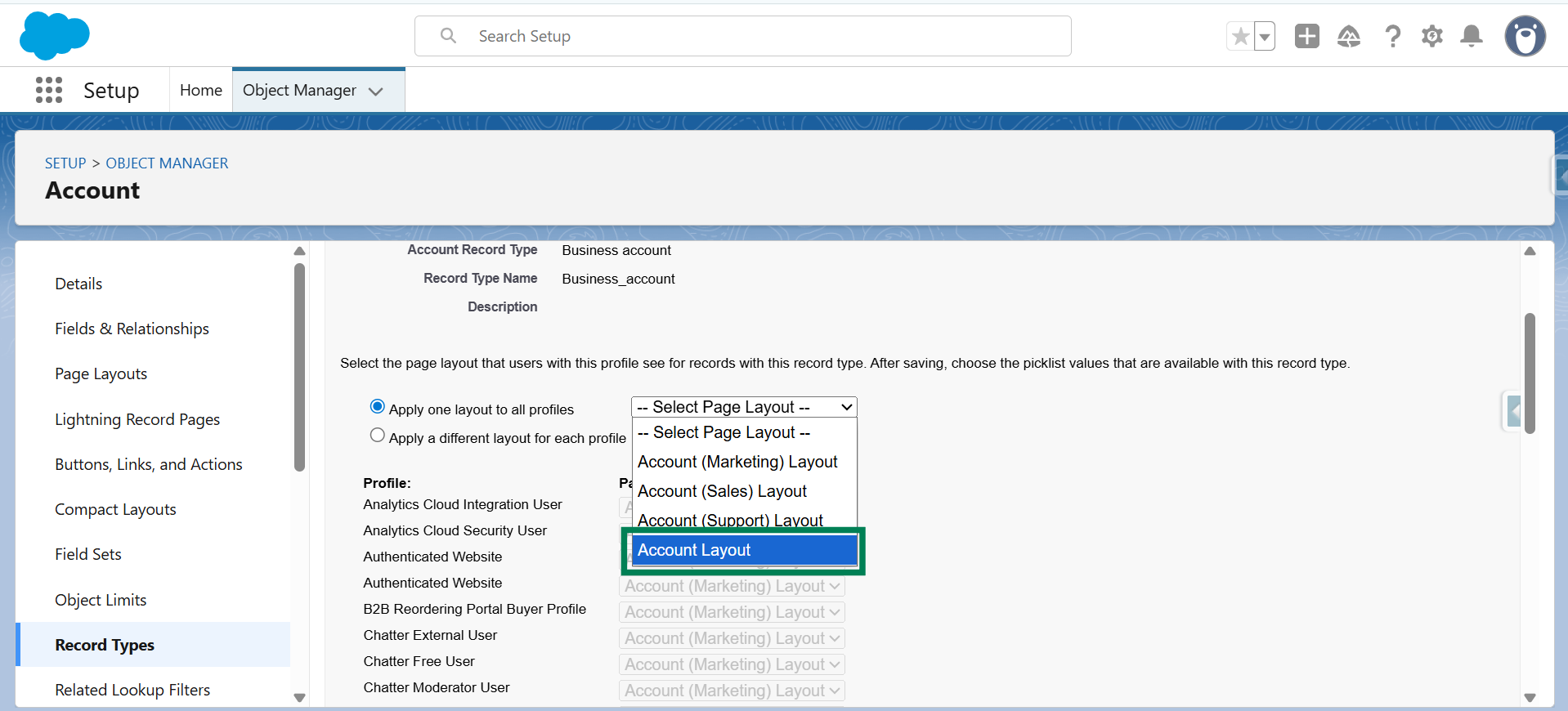1568x711 pixels.
Task: Click the main panel scrollbar thumb
Action: [1530, 373]
